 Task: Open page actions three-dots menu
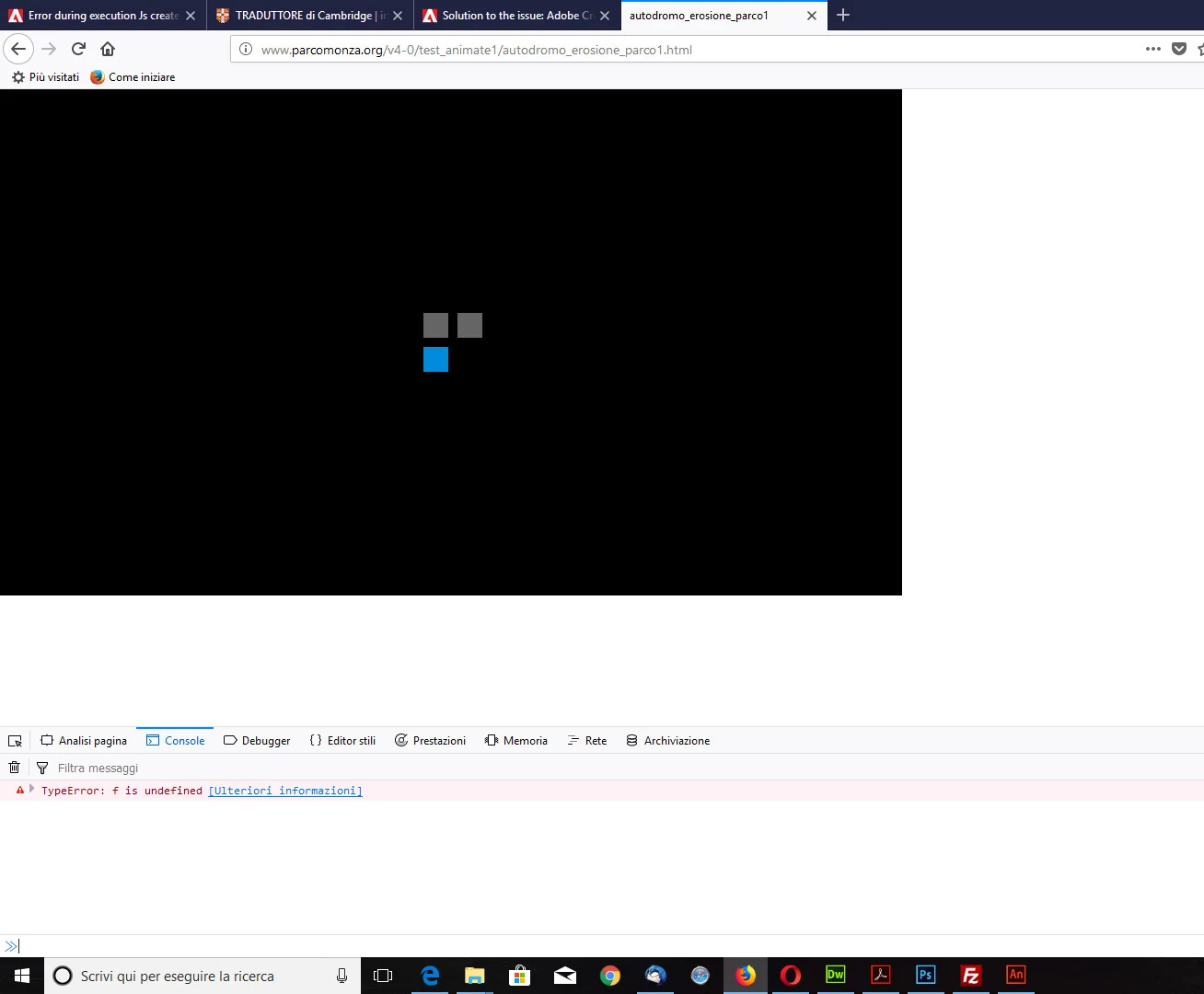click(x=1152, y=49)
